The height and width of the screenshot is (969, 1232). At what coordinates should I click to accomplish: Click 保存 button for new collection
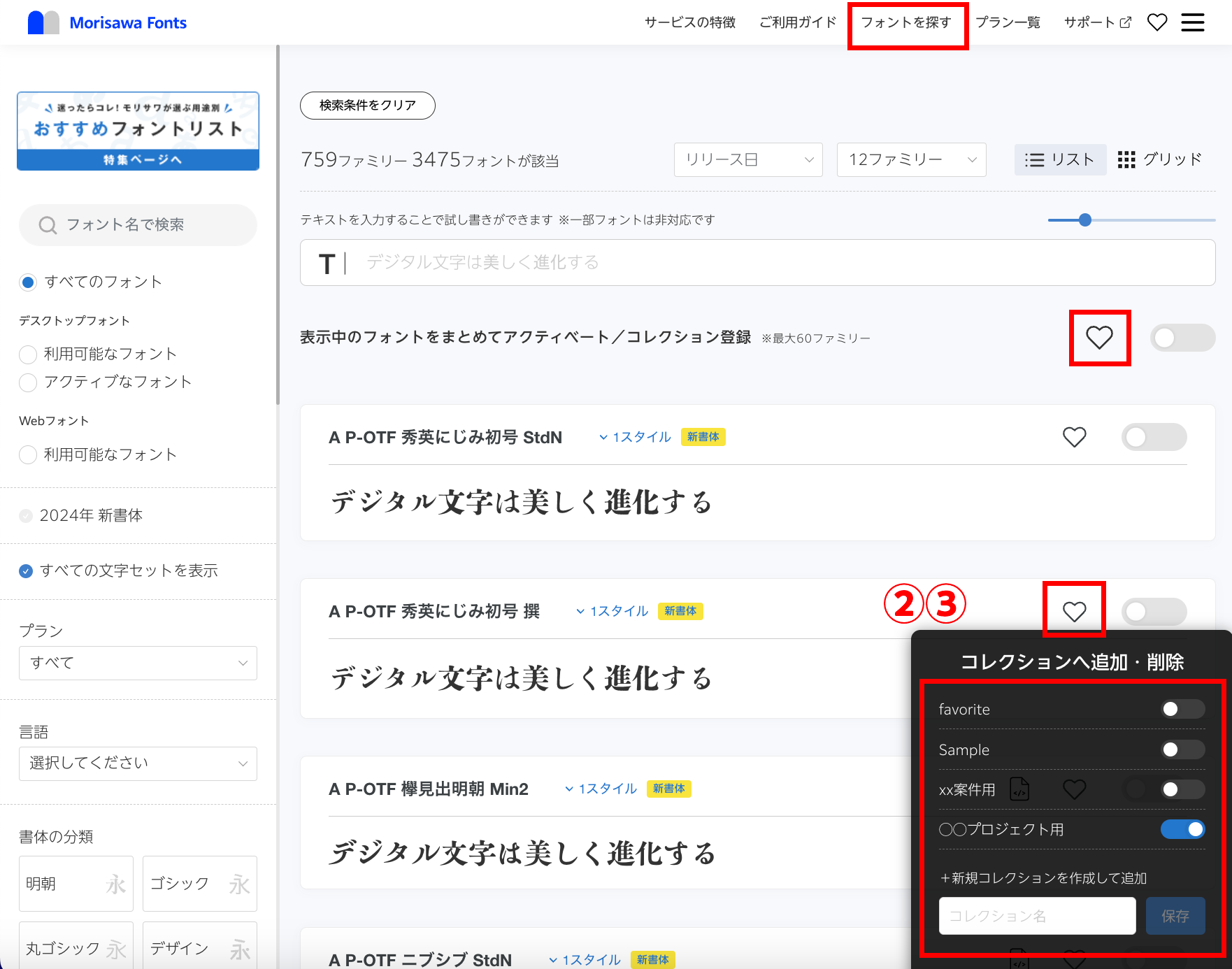click(x=1175, y=916)
